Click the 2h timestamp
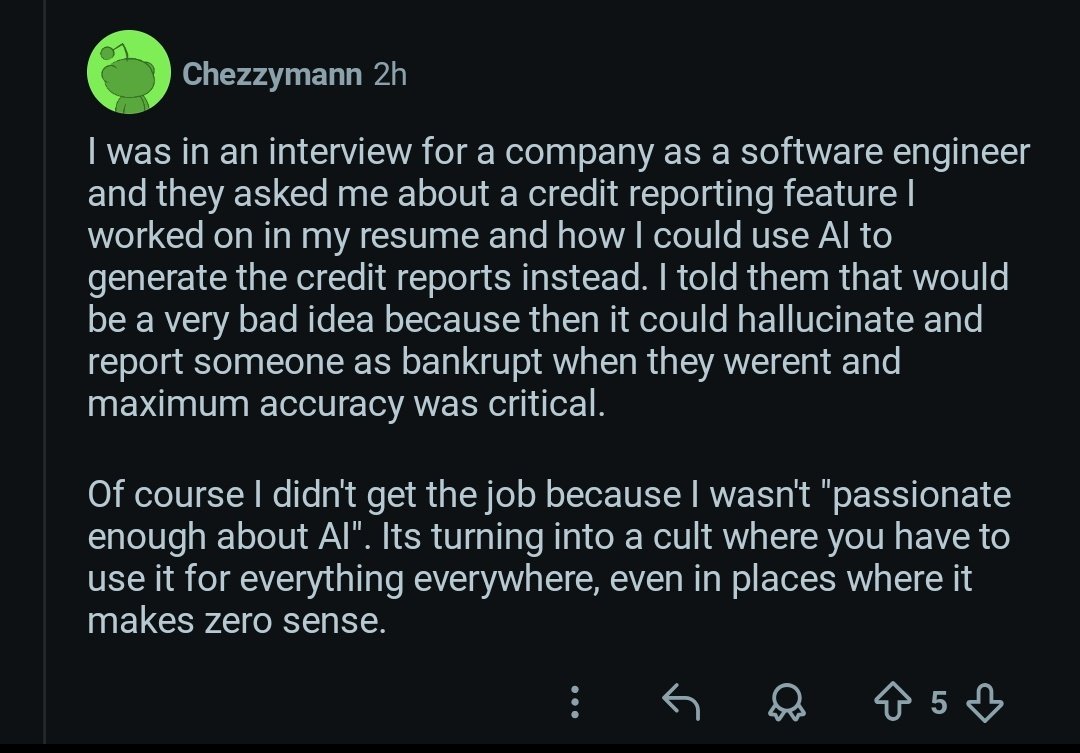 point(389,75)
